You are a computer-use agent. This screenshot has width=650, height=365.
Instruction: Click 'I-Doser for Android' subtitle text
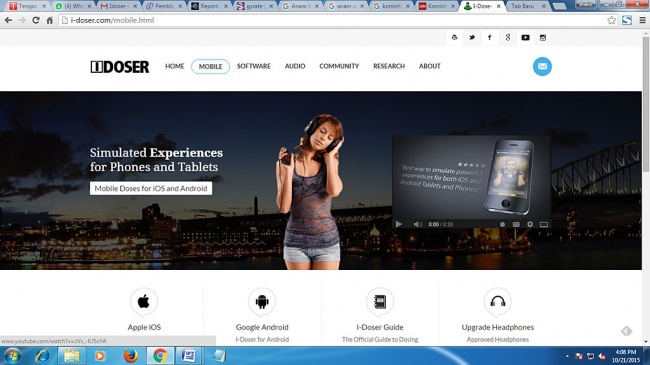pos(262,339)
